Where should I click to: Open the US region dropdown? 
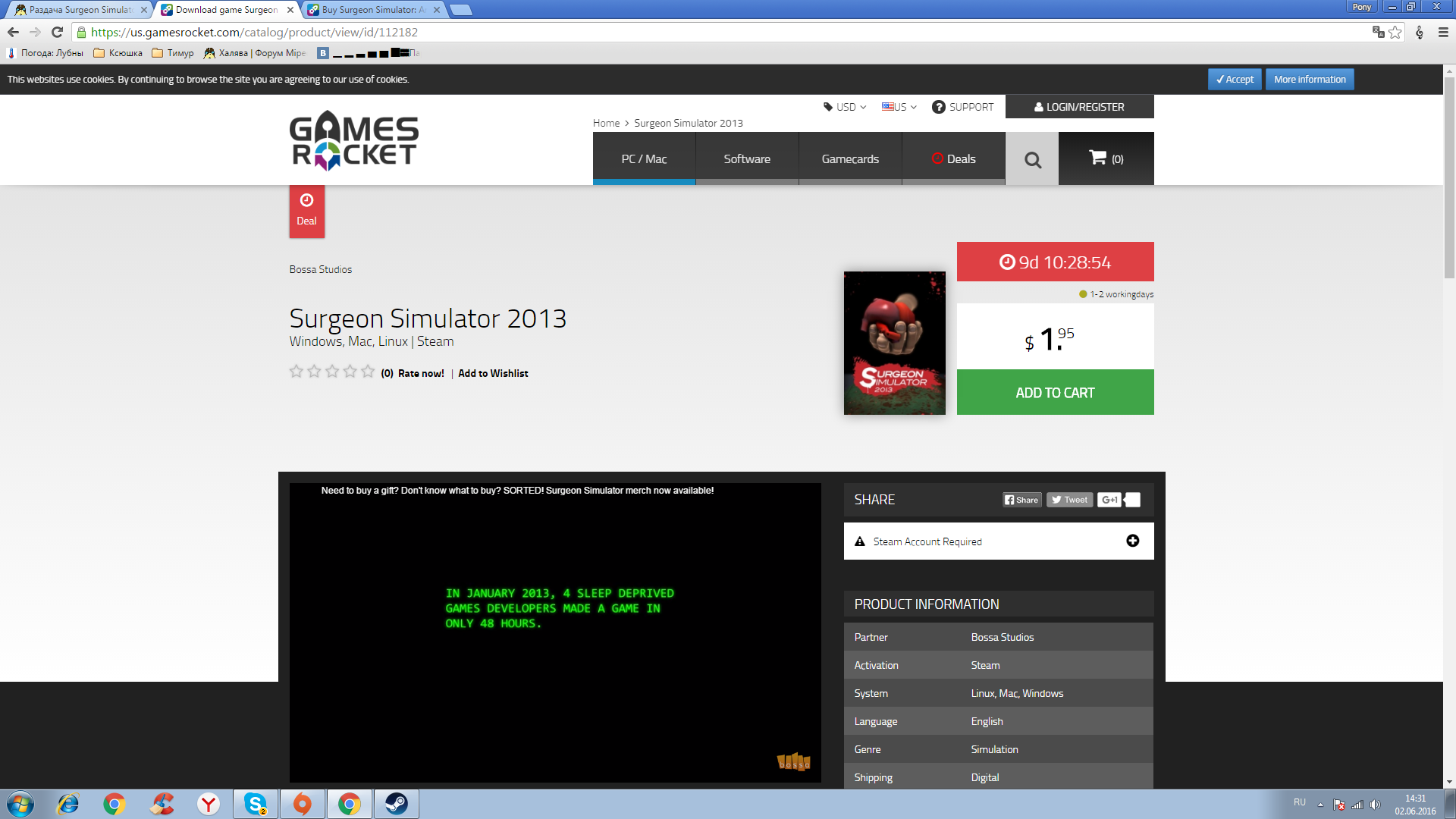899,107
